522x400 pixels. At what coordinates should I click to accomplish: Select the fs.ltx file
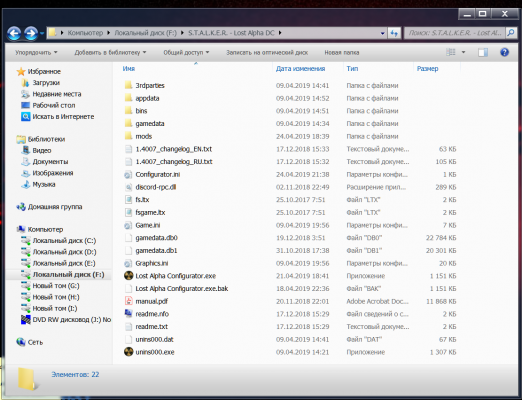tap(142, 200)
